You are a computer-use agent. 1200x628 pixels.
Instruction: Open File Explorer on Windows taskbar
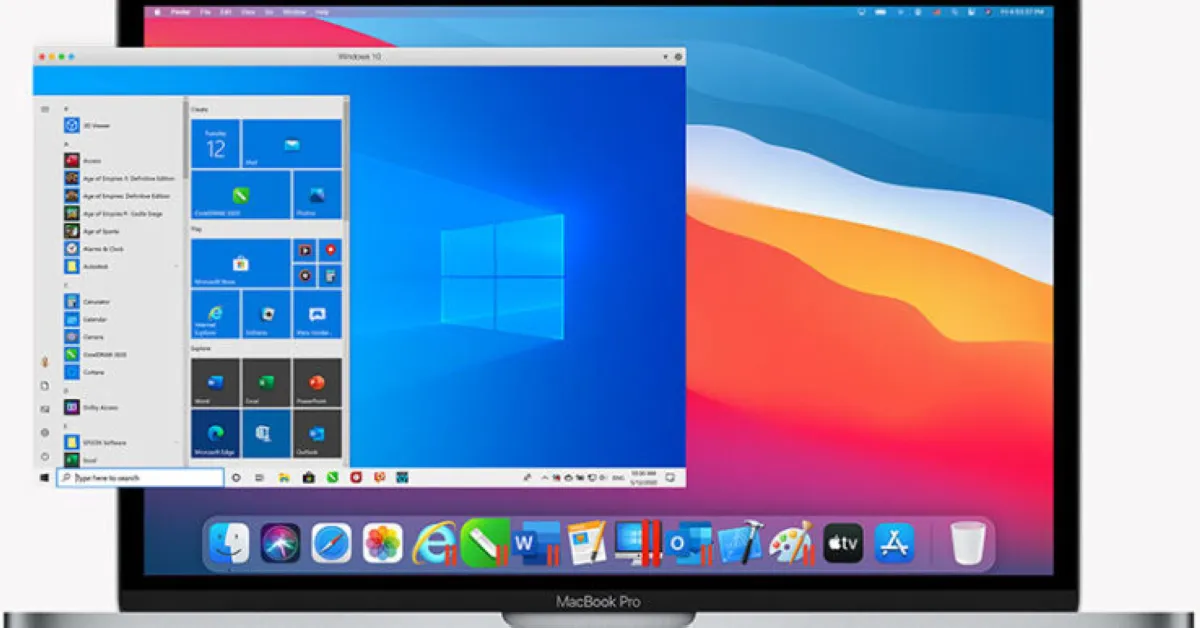pyautogui.click(x=284, y=478)
